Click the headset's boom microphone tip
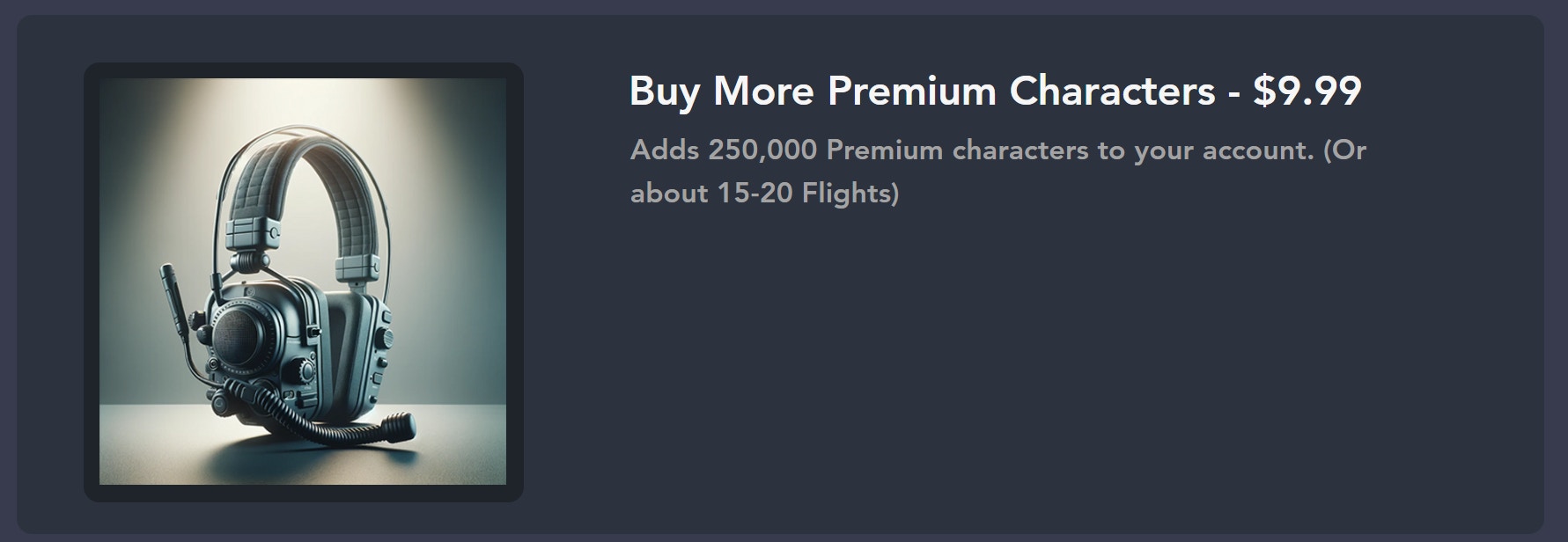 click(401, 432)
